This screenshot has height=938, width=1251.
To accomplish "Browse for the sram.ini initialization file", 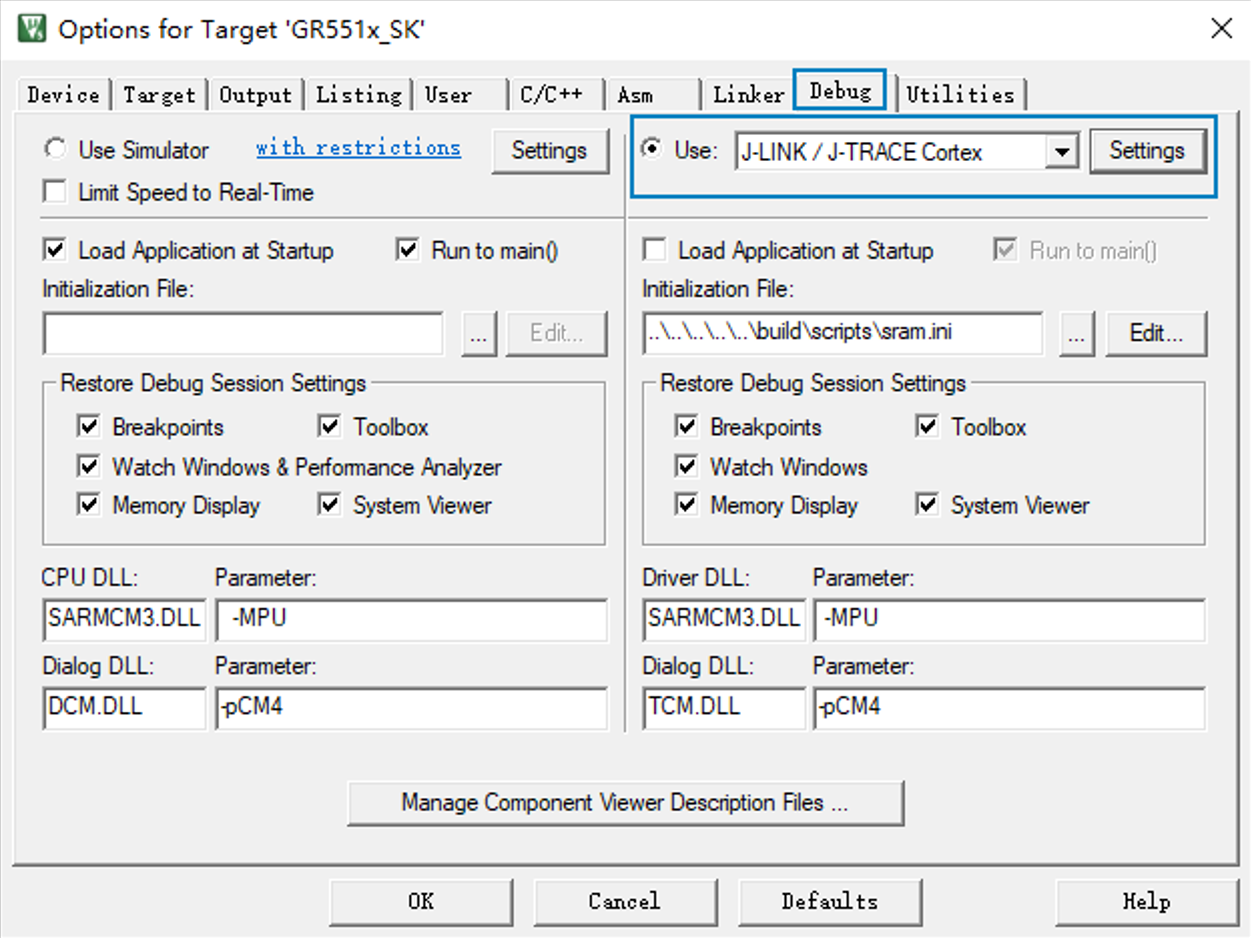I will click(1076, 334).
